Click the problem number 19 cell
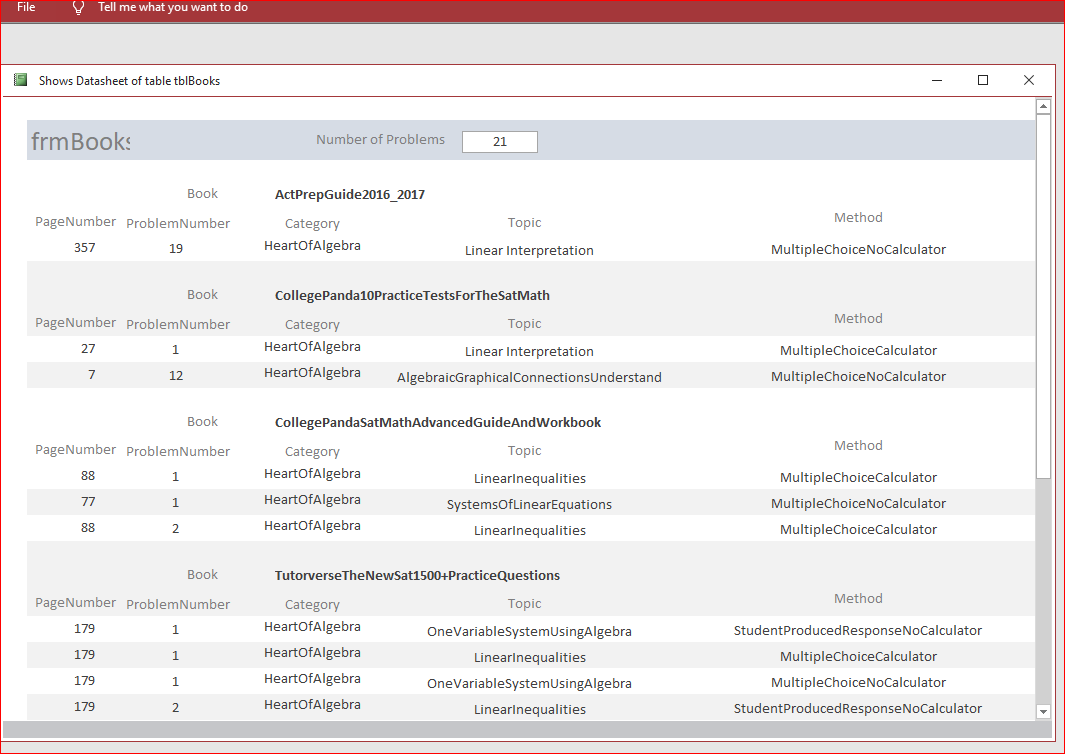Viewport: 1065px width, 754px height. click(176, 249)
